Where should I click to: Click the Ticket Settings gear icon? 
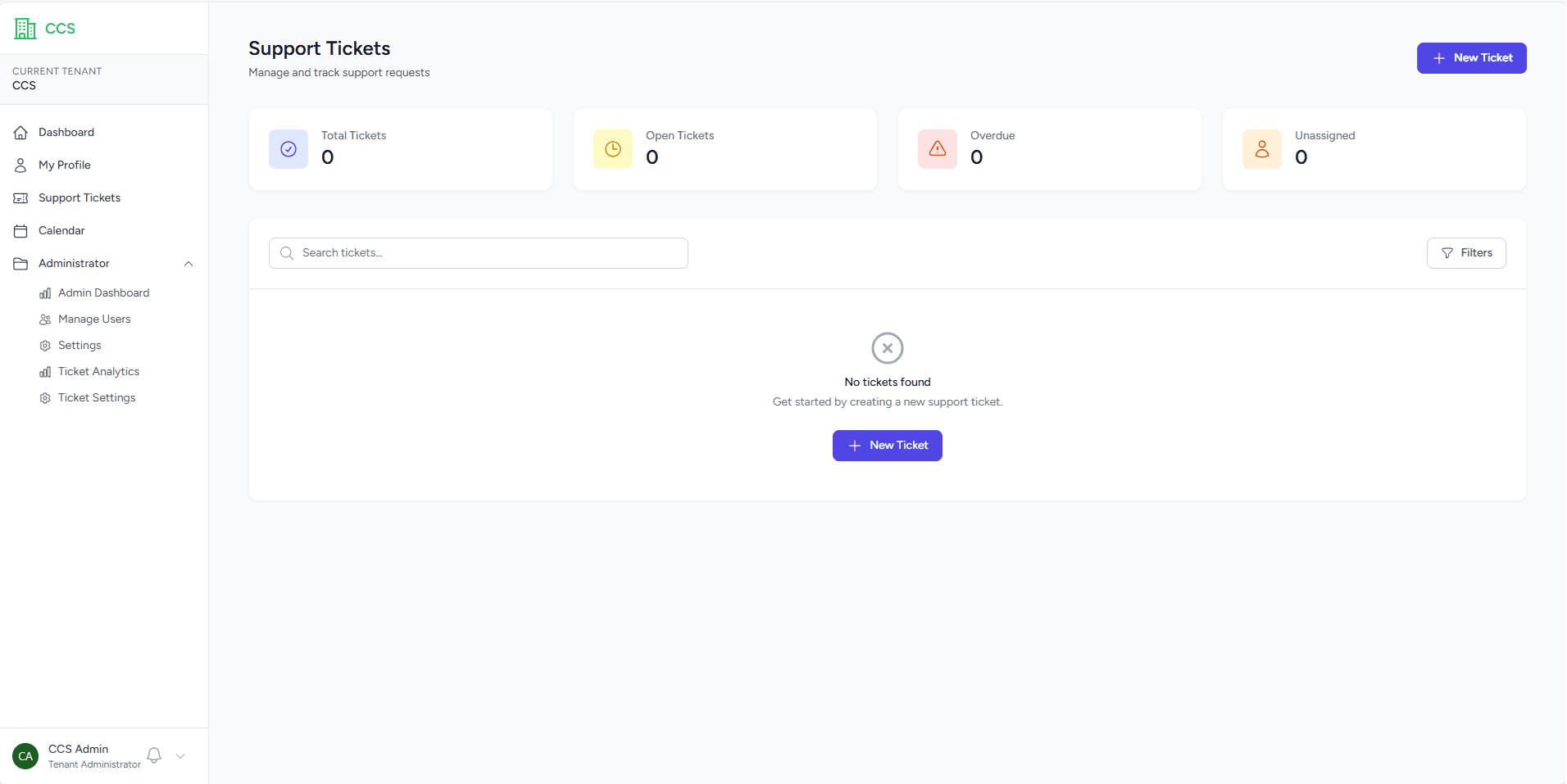click(x=45, y=397)
